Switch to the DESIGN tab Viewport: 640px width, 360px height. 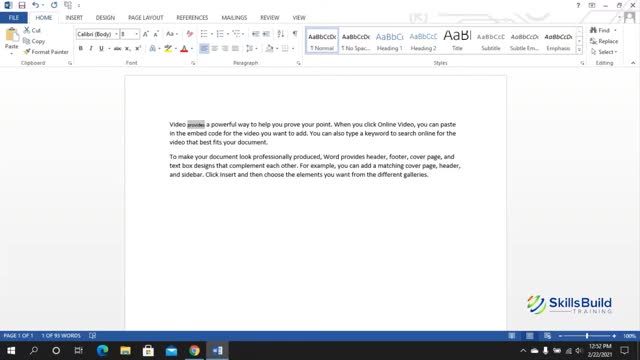point(105,18)
